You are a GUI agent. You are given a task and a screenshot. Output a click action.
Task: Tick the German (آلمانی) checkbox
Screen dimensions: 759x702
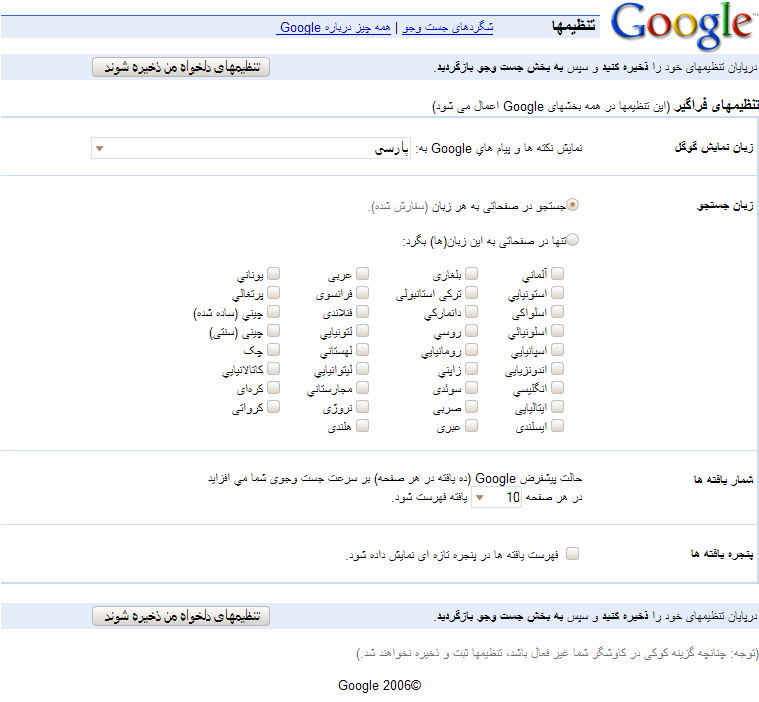pos(557,273)
